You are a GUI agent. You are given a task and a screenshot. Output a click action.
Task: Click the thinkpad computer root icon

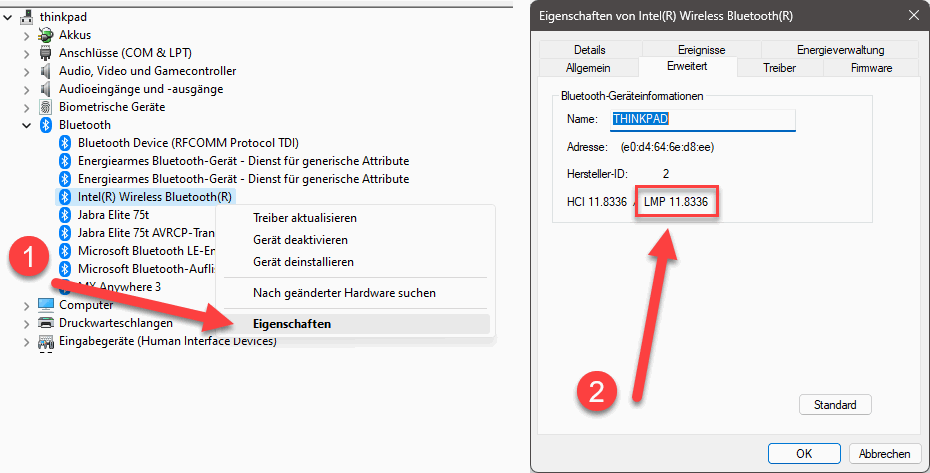tap(27, 17)
